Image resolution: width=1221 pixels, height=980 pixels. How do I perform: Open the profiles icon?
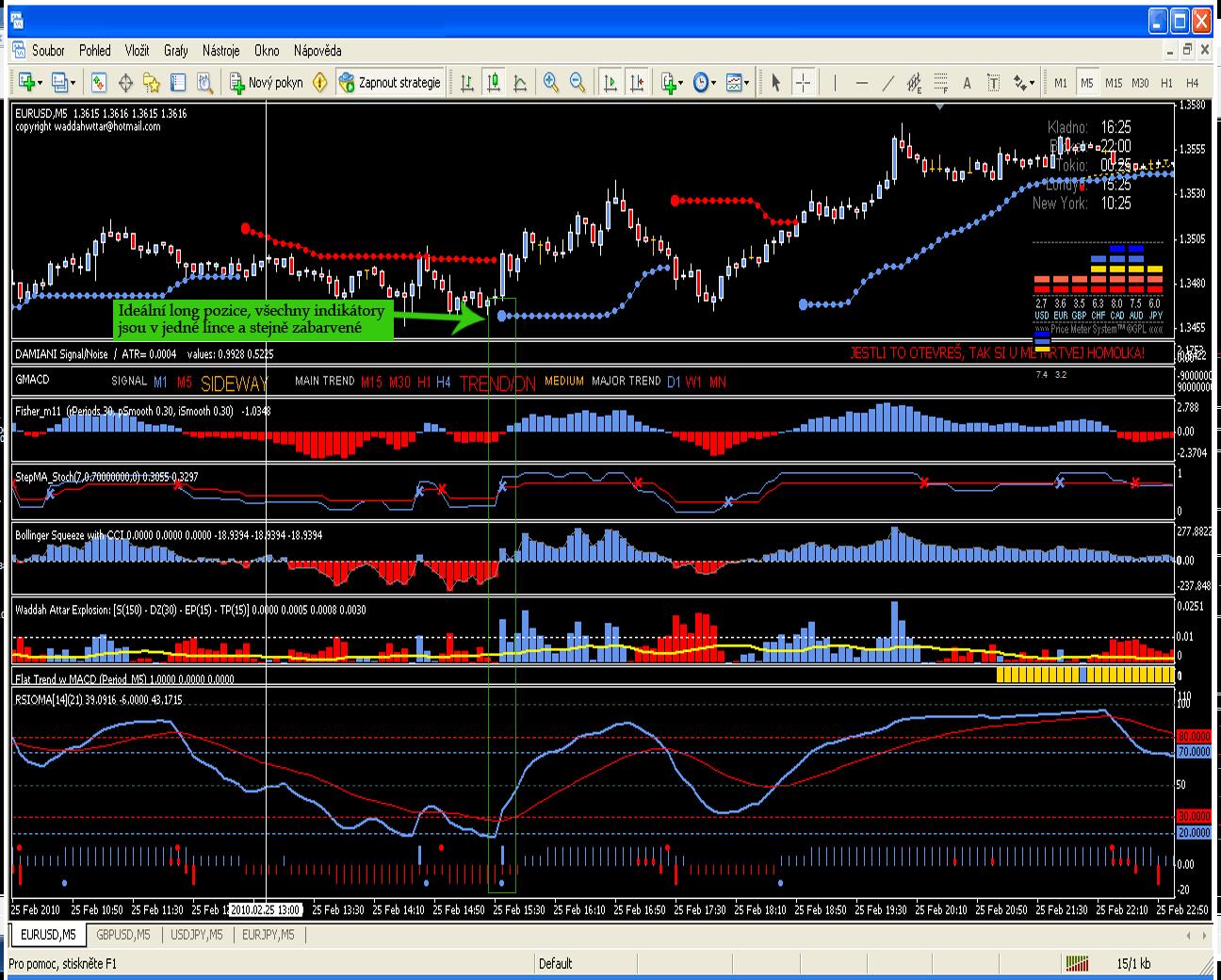[59, 83]
